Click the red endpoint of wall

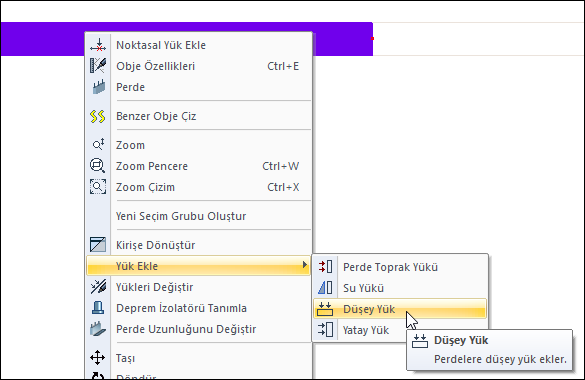coord(372,39)
